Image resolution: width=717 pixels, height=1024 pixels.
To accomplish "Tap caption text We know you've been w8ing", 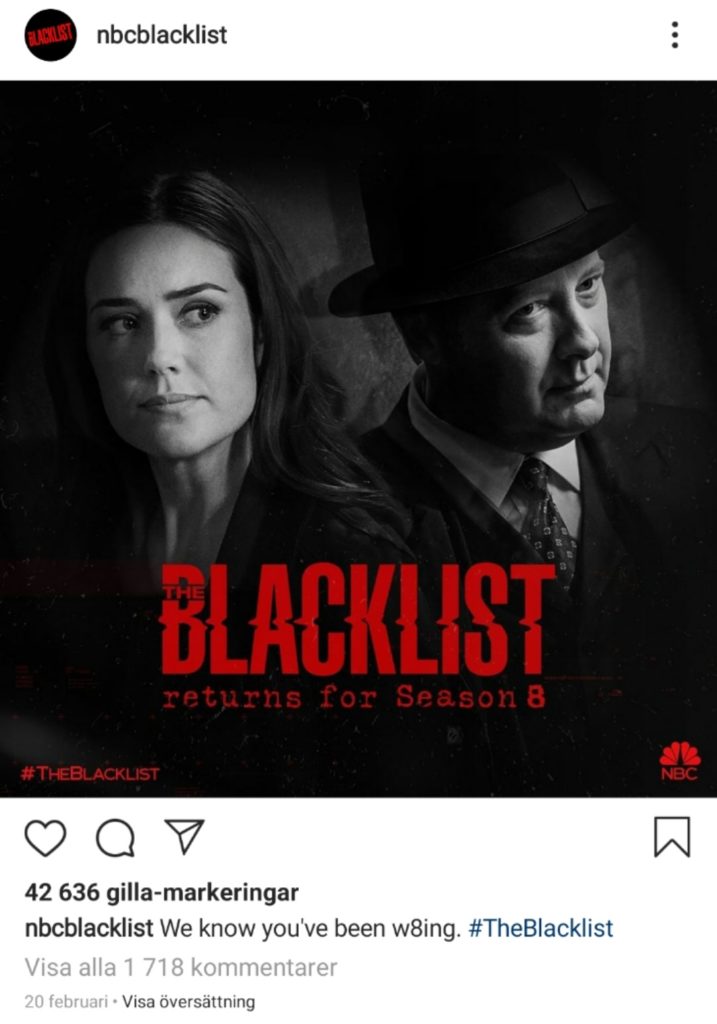I will pyautogui.click(x=311, y=928).
